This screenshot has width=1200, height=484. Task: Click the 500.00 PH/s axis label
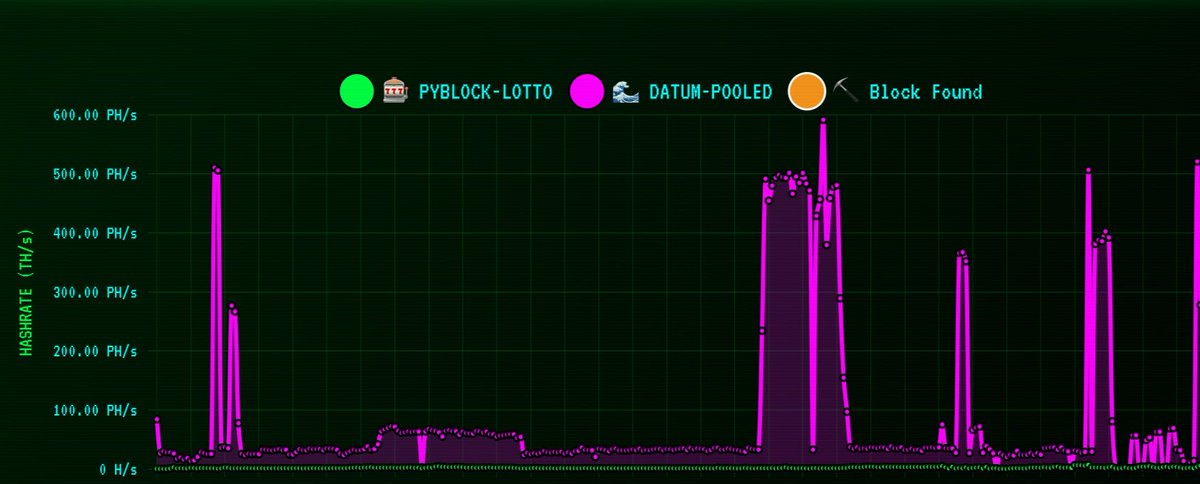pos(97,174)
